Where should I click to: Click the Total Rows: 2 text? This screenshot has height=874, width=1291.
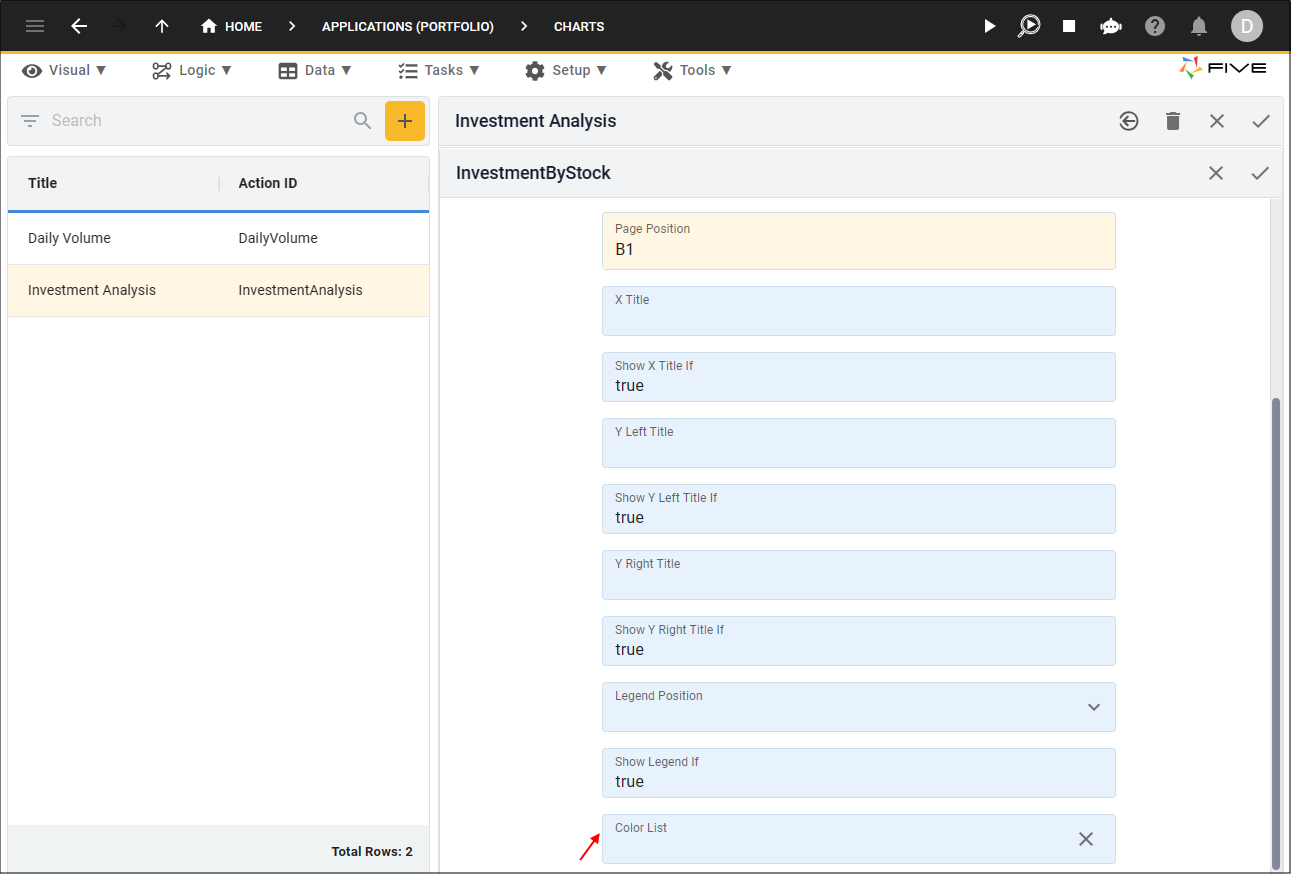(x=372, y=852)
